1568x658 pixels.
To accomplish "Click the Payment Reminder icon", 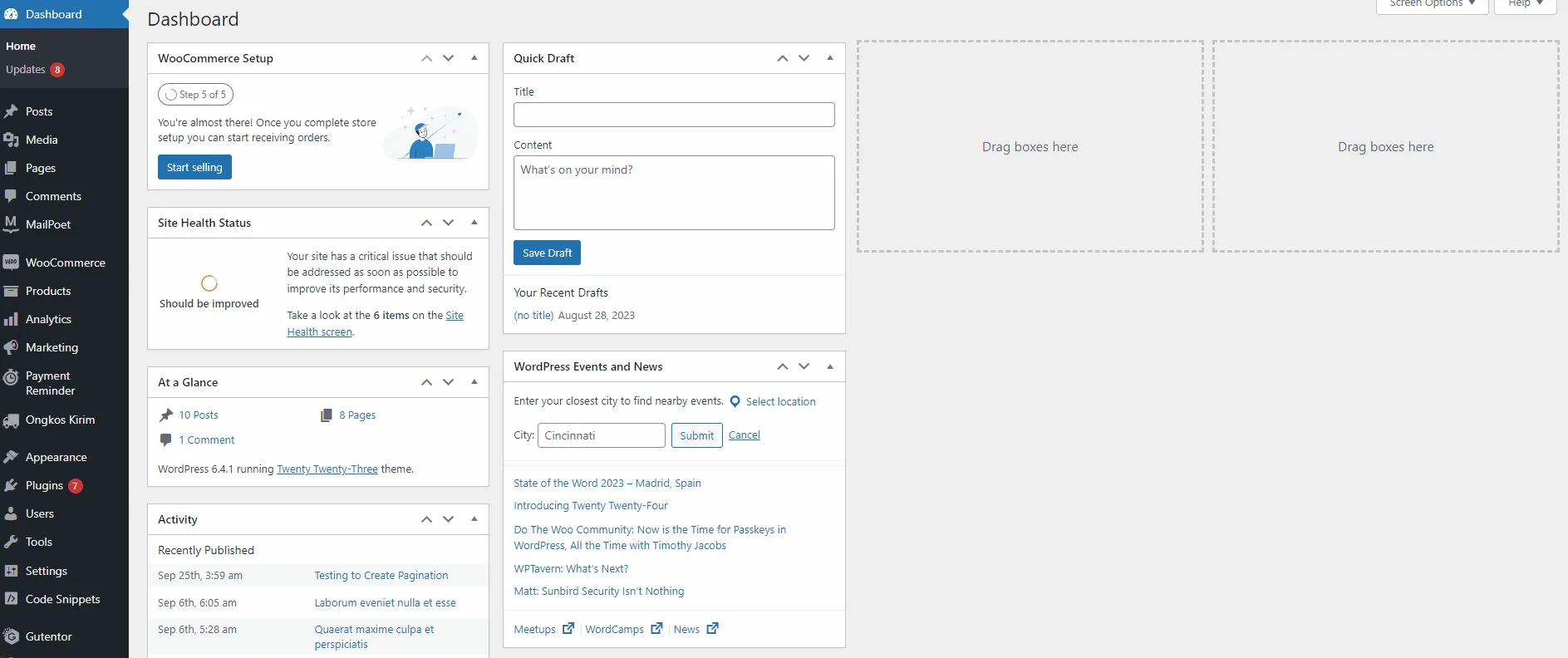I will pos(11,377).
